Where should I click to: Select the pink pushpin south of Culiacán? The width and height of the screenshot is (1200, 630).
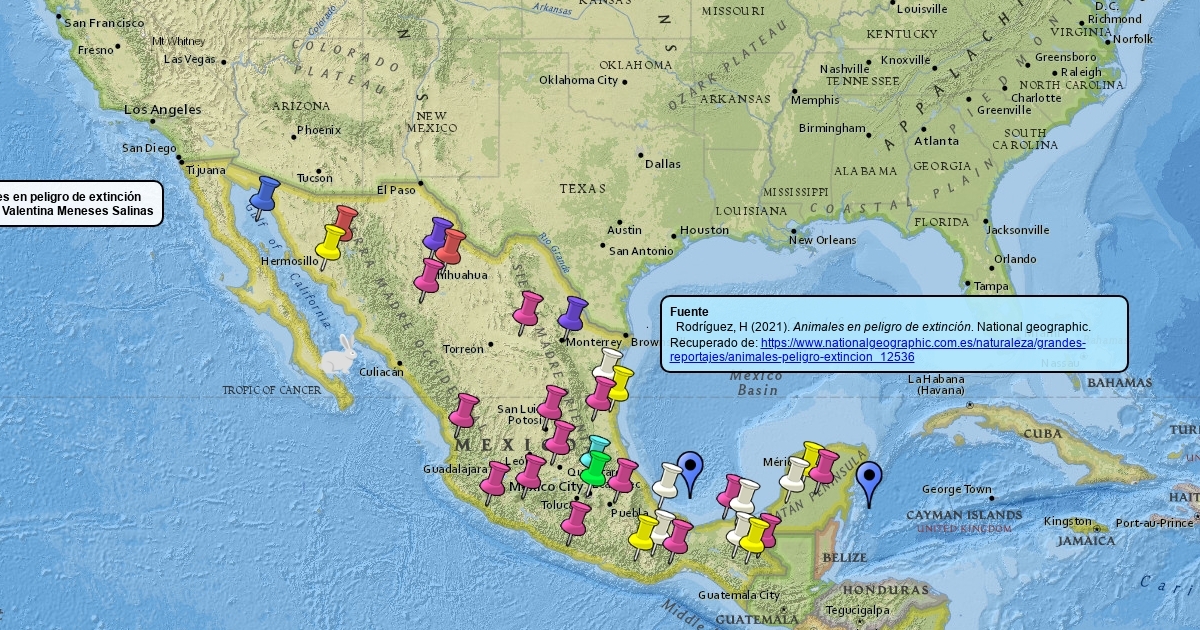[464, 411]
